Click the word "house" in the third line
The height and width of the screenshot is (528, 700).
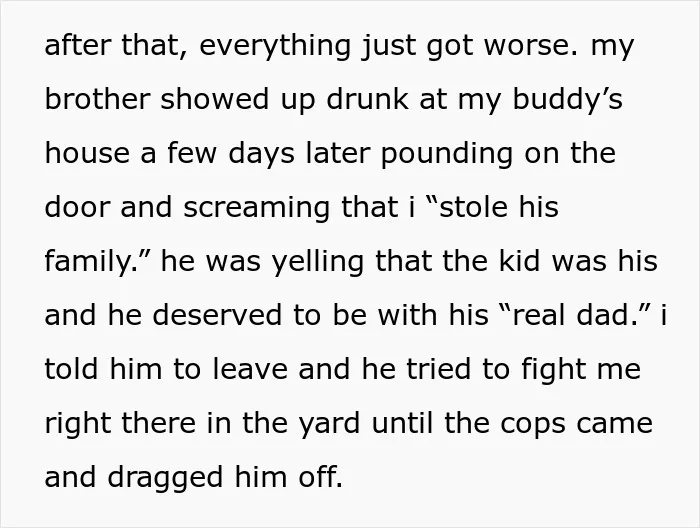(x=87, y=153)
